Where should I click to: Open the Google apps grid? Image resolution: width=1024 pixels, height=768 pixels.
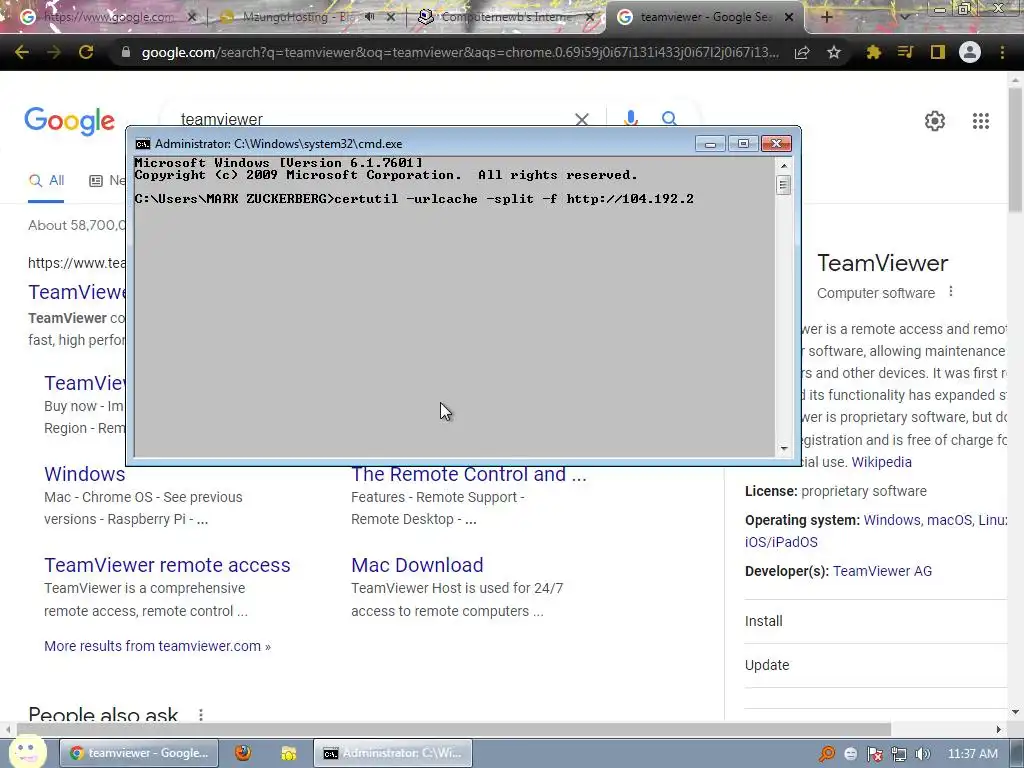point(980,121)
